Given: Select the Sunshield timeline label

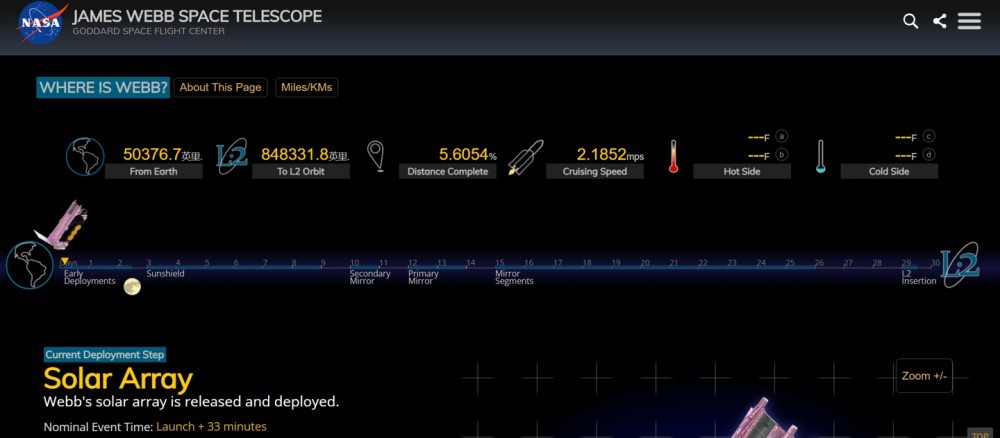Looking at the screenshot, I should click(165, 274).
